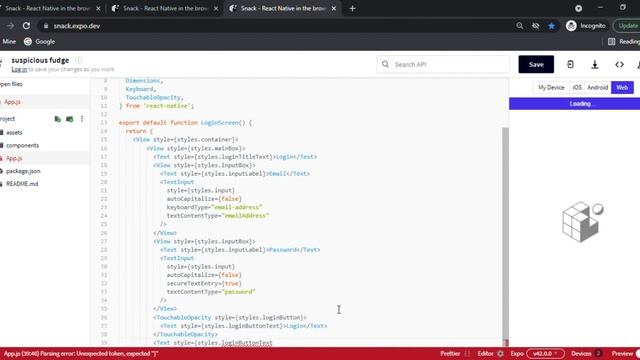
Task: Click the 'react-native' import string on line 11
Action: coord(168,106)
